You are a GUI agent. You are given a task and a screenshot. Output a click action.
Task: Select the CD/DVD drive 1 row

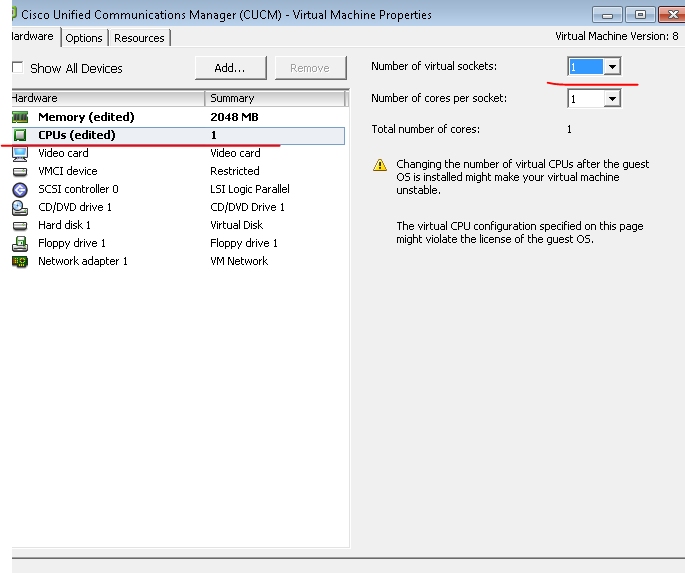point(178,207)
